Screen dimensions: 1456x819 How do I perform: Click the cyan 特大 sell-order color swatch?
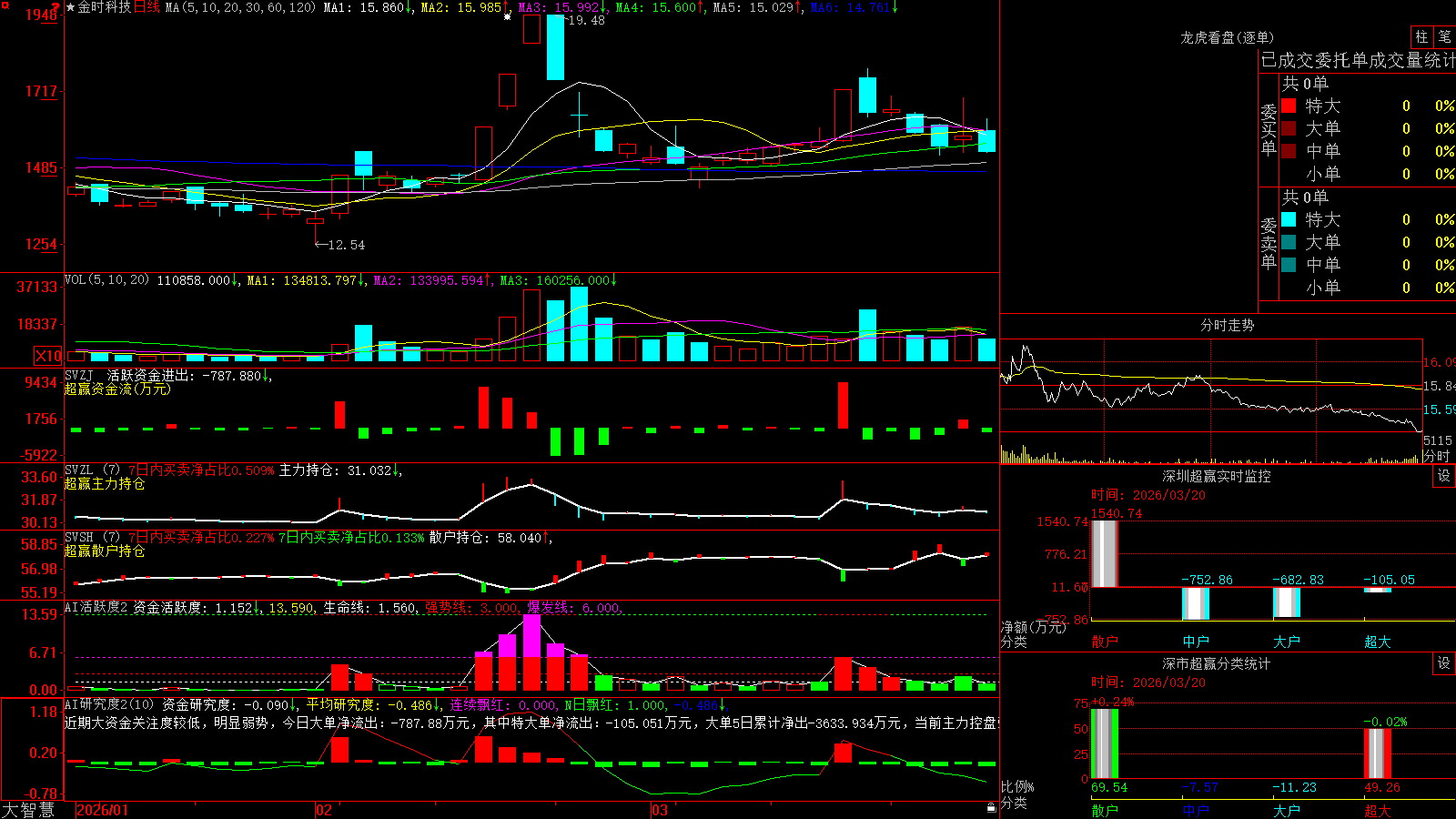point(1289,219)
